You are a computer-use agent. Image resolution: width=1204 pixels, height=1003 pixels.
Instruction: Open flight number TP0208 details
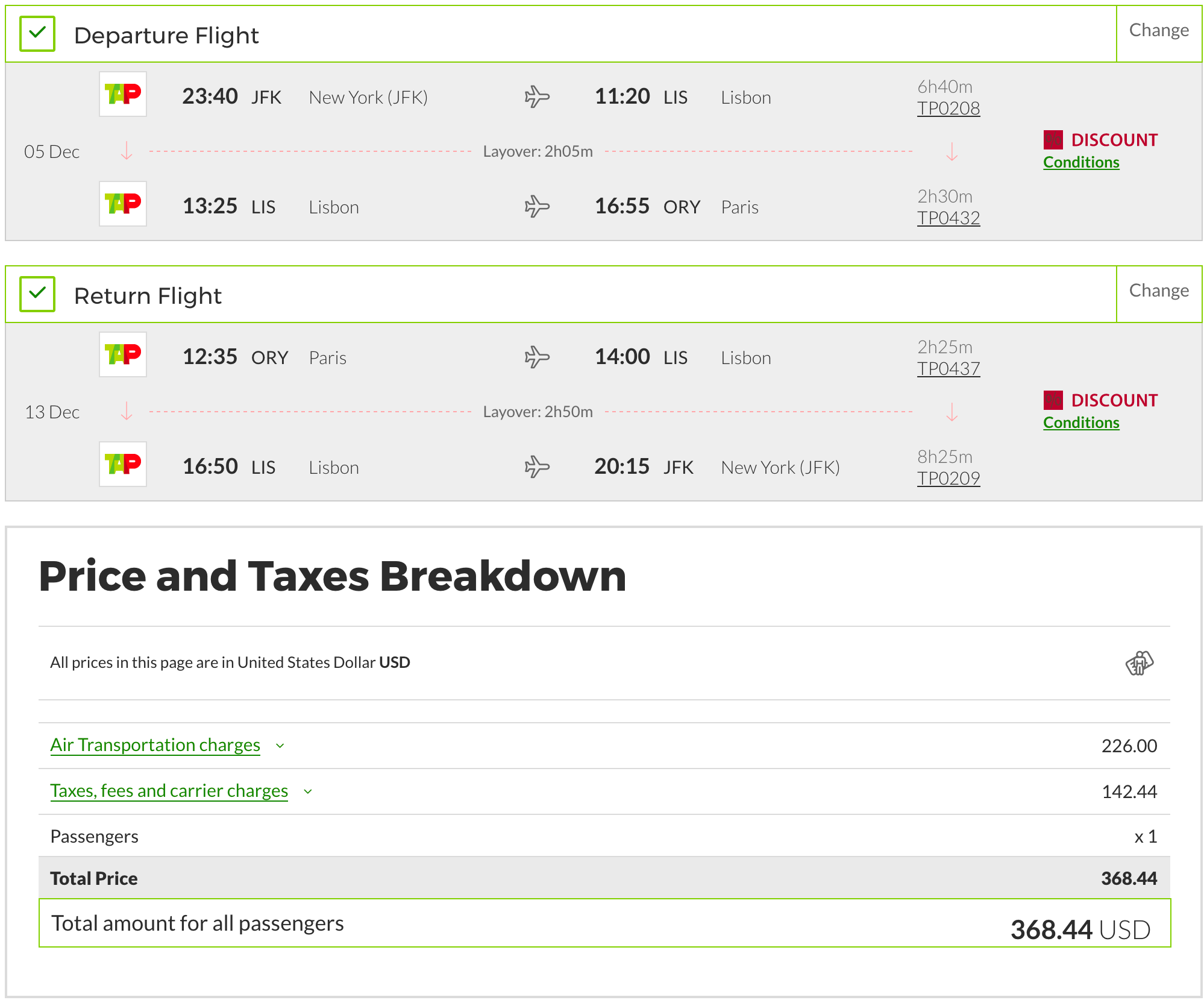[x=948, y=108]
